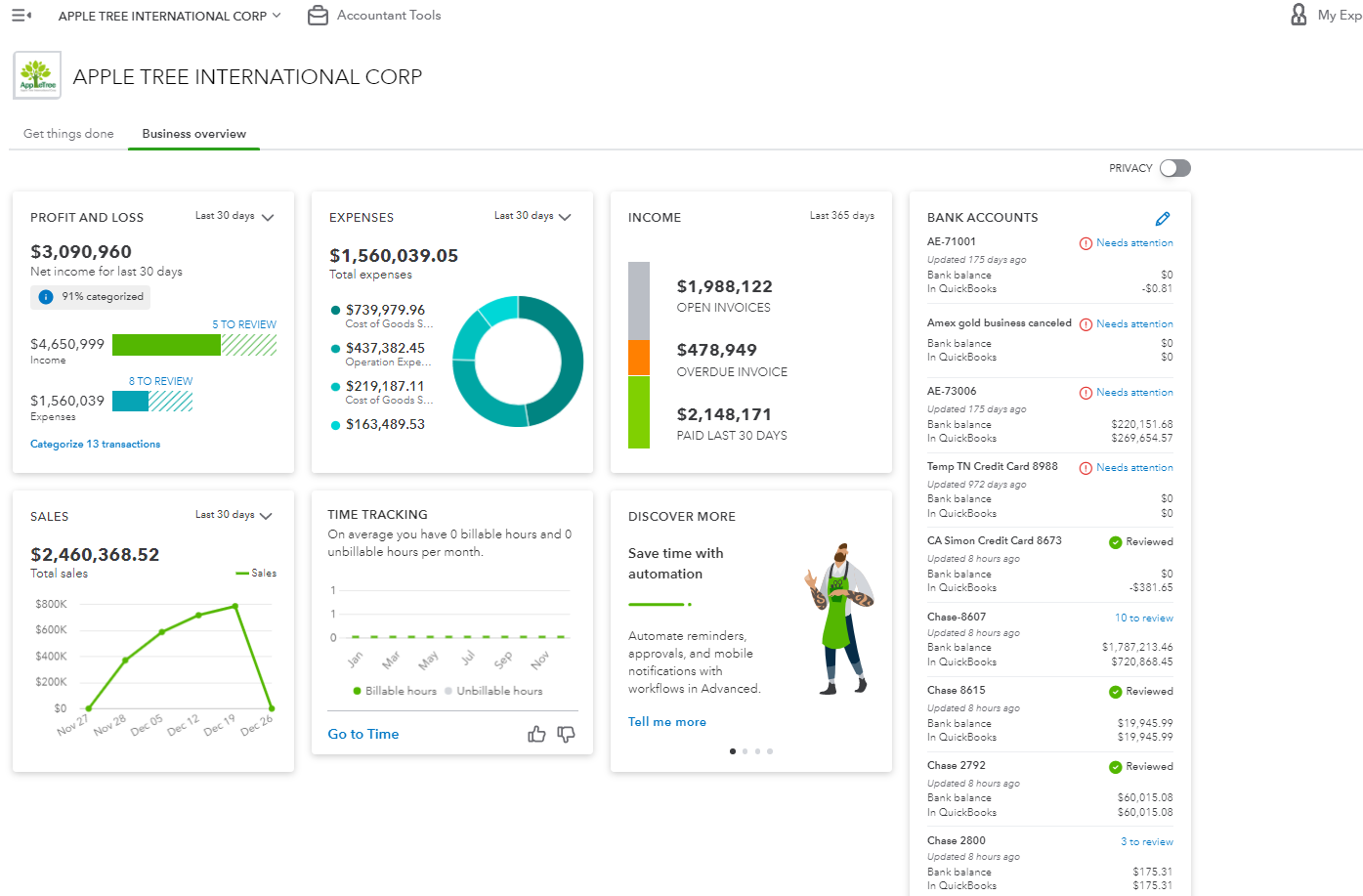Click the sales line chart
The width and height of the screenshot is (1363, 896).
(x=180, y=657)
